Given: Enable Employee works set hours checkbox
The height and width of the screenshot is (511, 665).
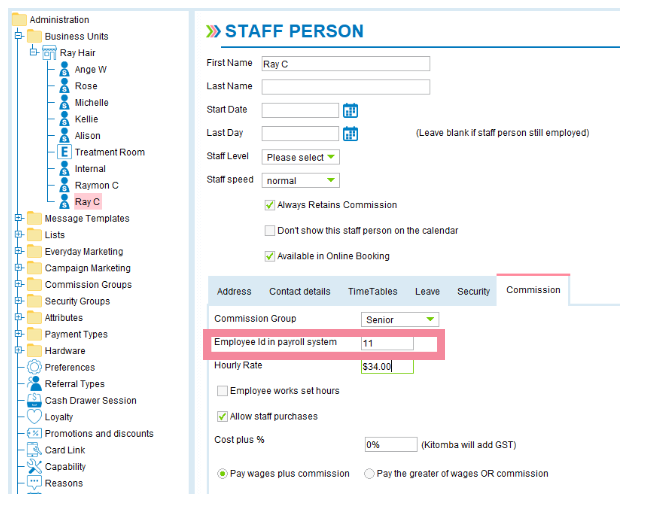Looking at the screenshot, I should pos(222,391).
